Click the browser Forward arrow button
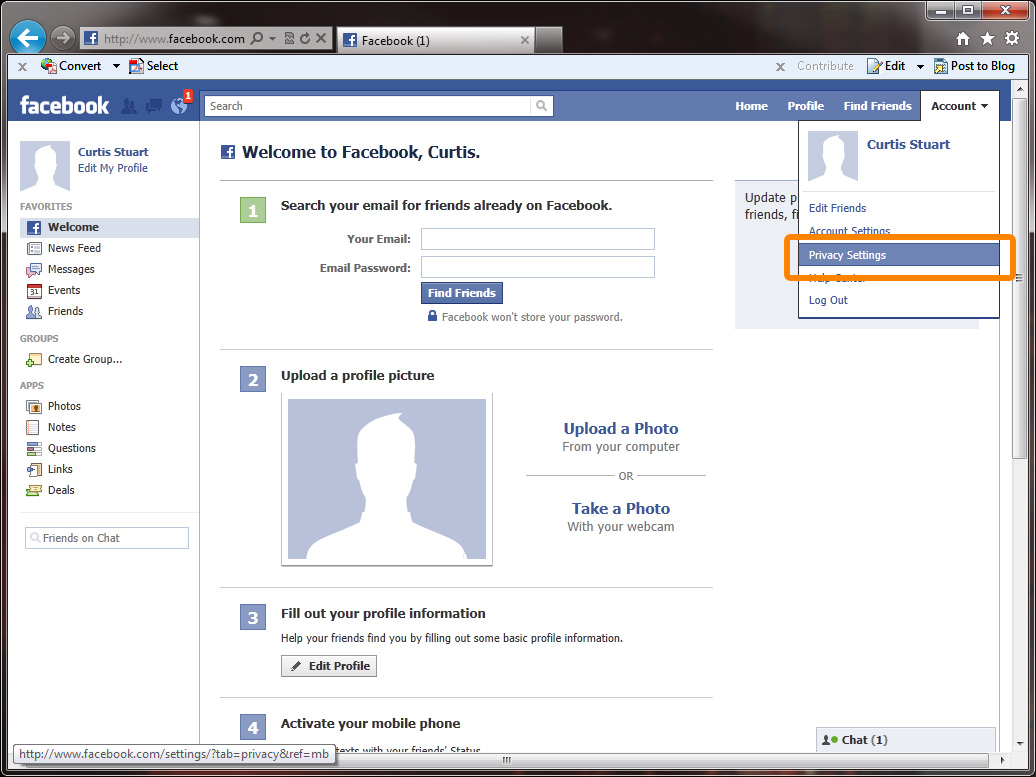 click(63, 38)
